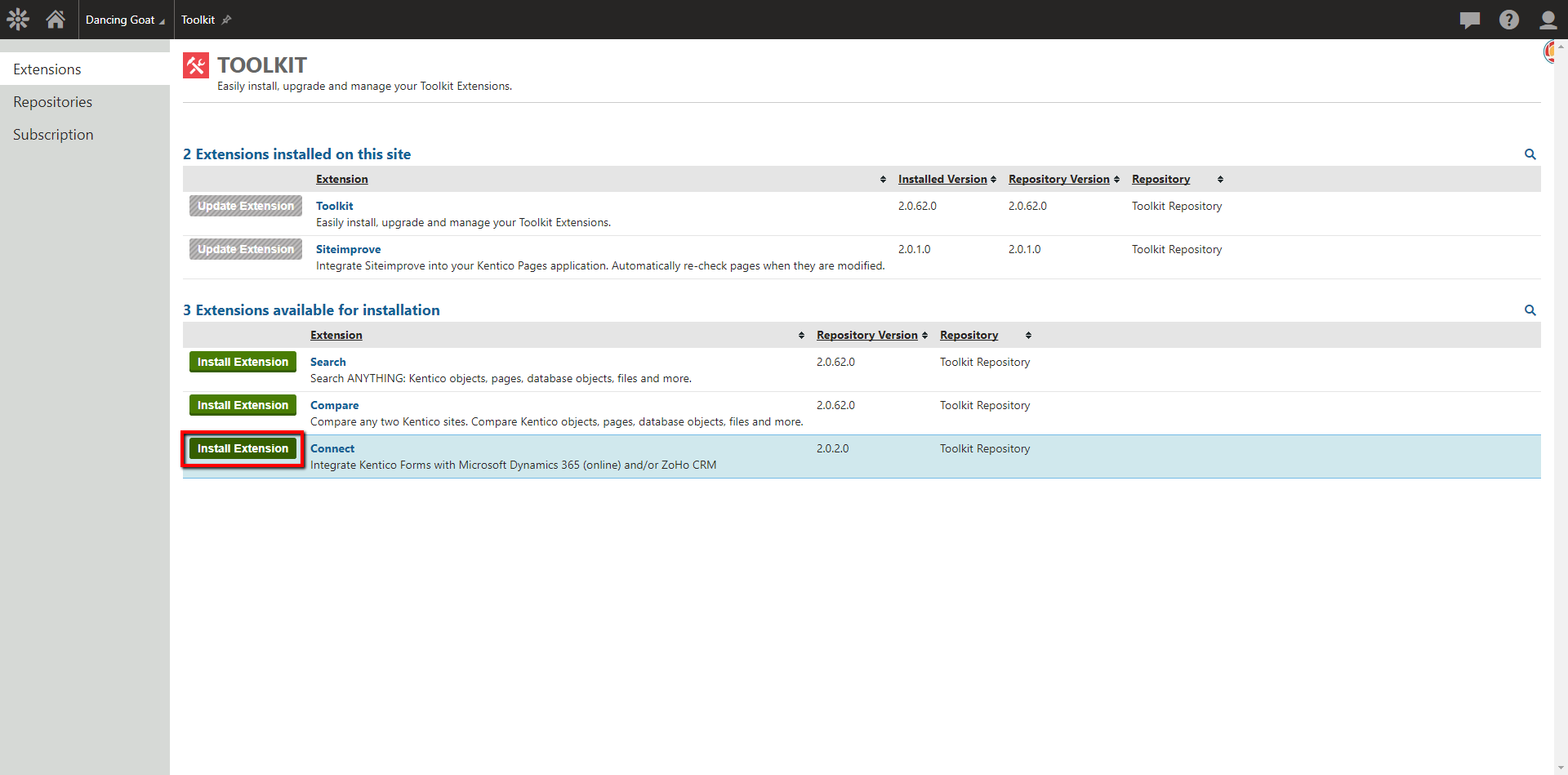1568x775 pixels.
Task: Click Update Extension for Toolkit
Action: [x=246, y=206]
